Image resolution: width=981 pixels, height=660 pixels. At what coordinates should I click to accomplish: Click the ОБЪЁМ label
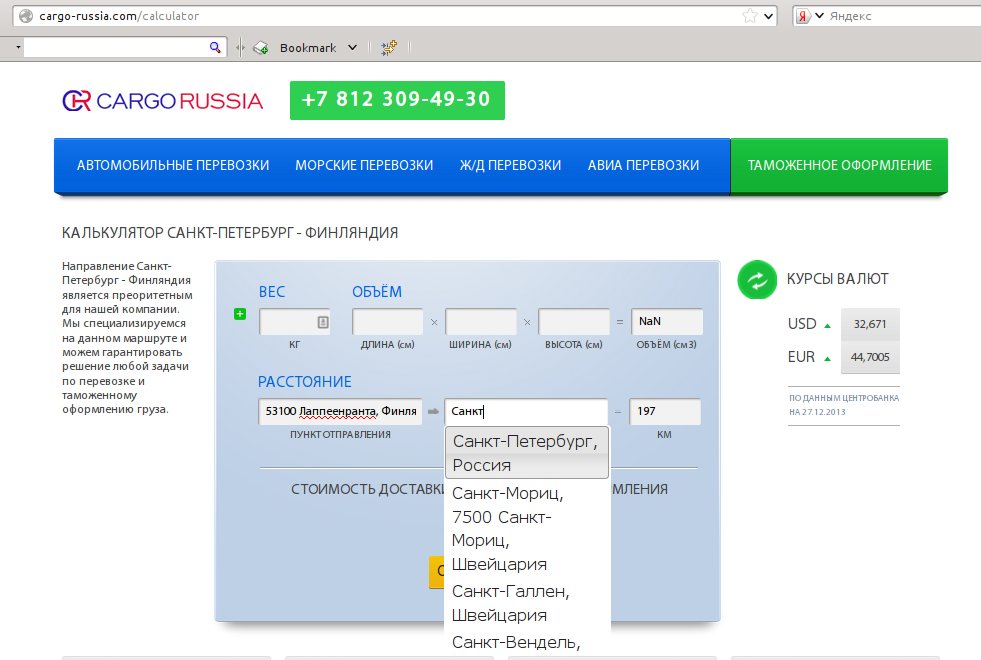377,292
